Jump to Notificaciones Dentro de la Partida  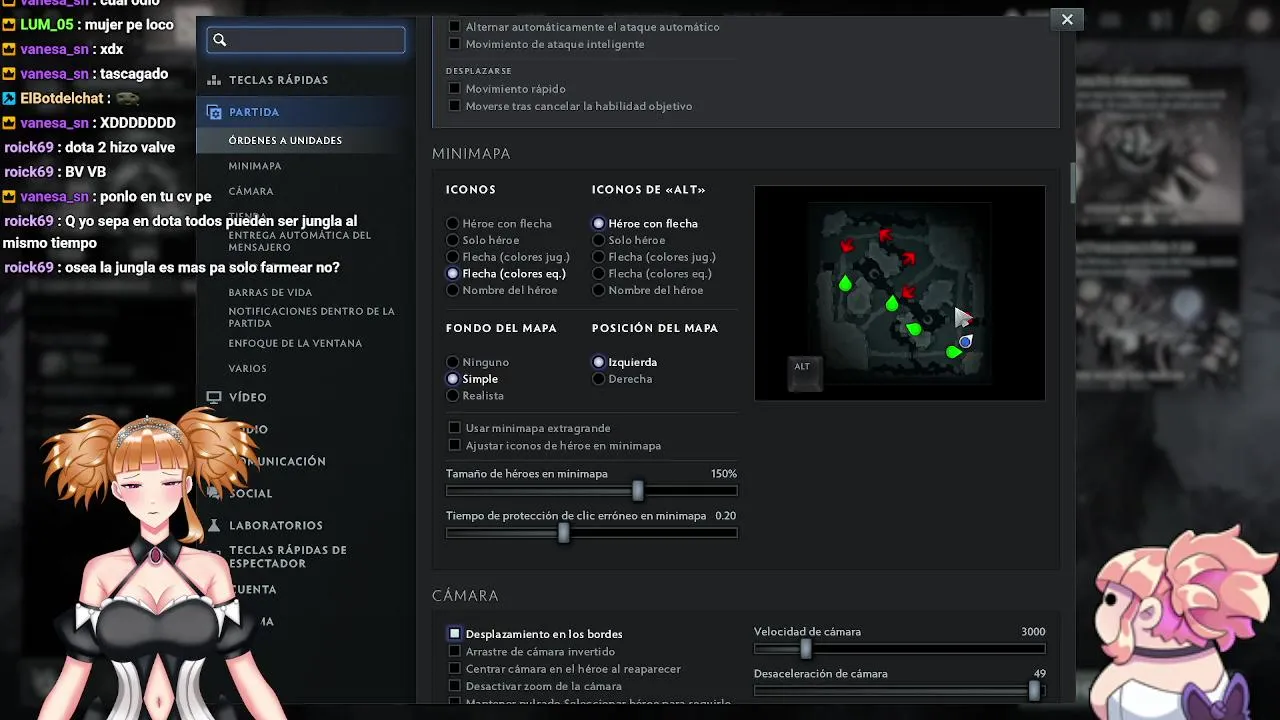click(x=311, y=317)
